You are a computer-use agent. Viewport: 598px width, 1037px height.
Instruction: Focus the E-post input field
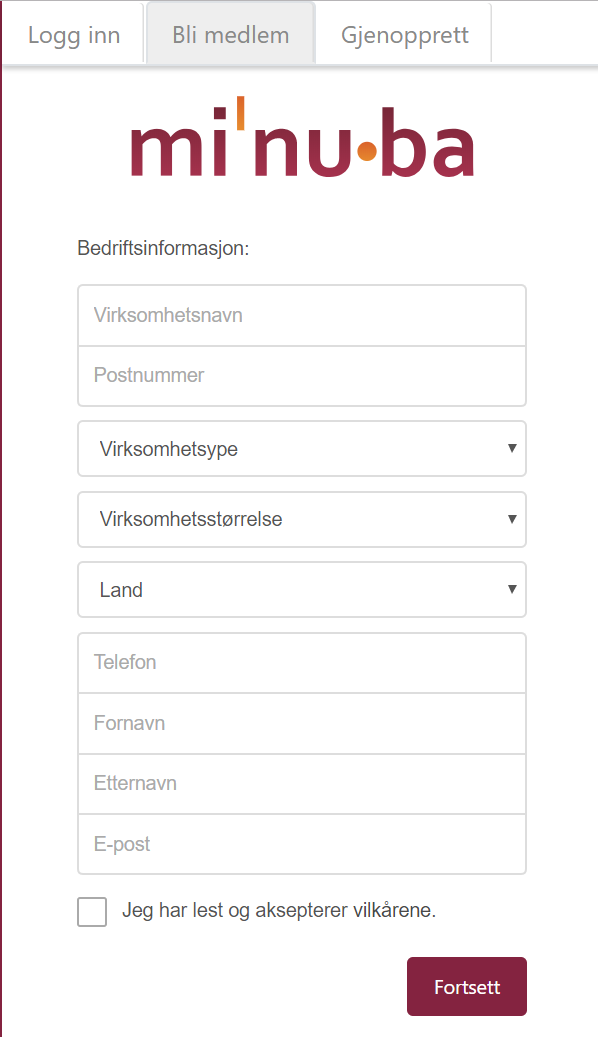click(x=302, y=845)
